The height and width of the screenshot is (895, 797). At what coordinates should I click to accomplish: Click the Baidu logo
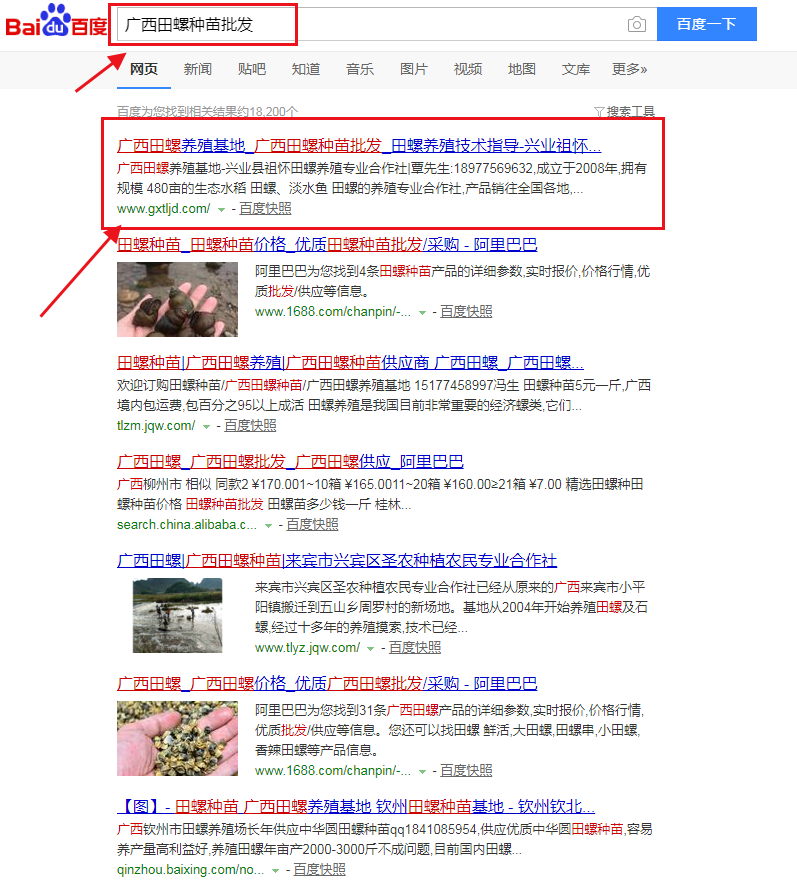[x=56, y=21]
